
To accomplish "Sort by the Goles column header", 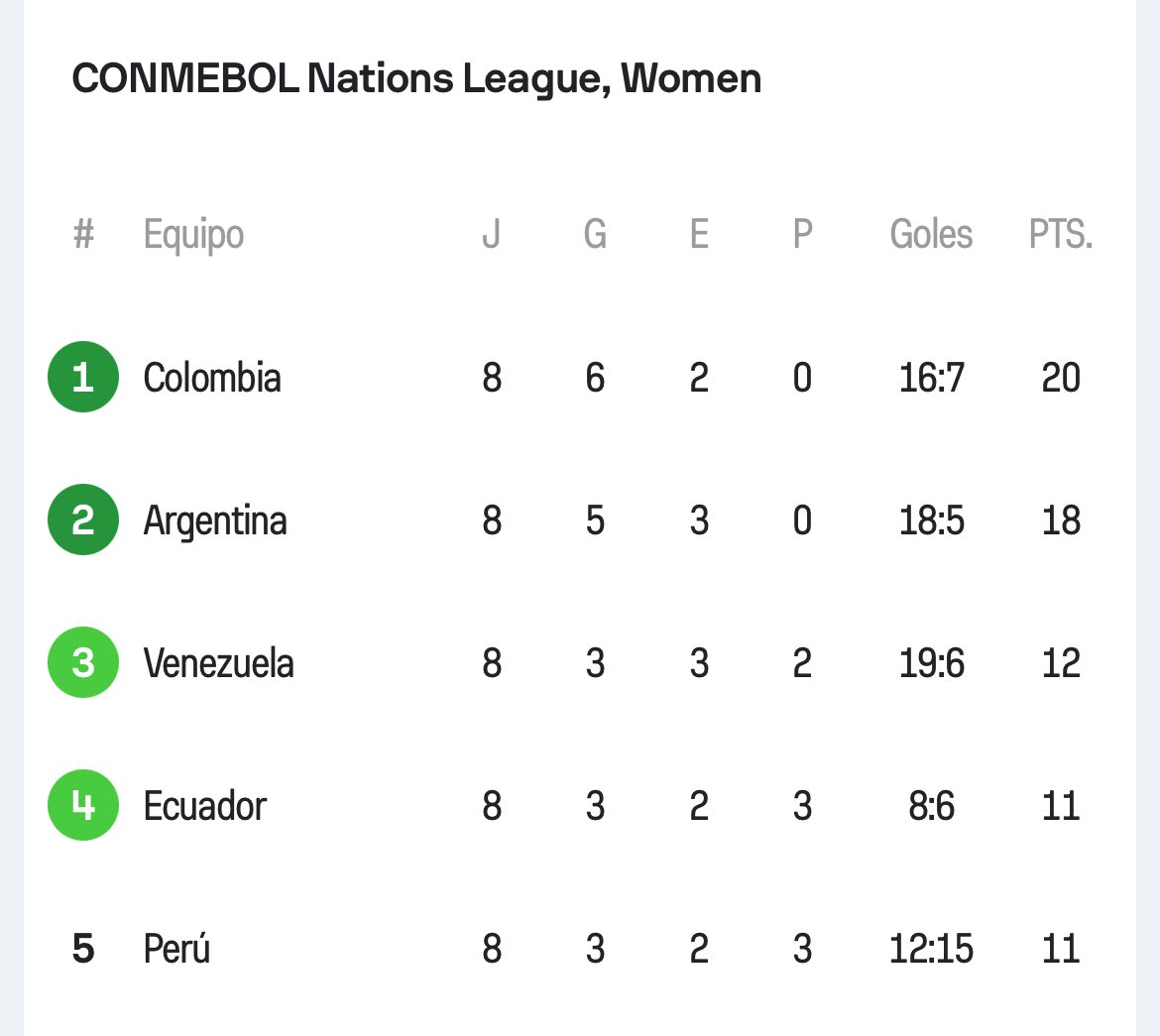I will [x=931, y=235].
